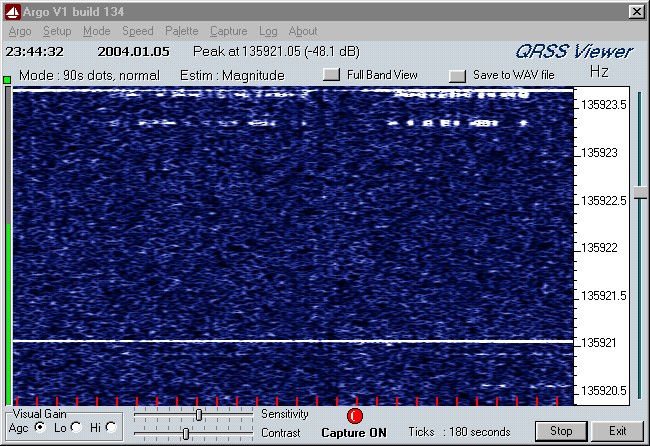The width and height of the screenshot is (650, 446).
Task: Click the 135922 frequency scale label
Action: point(599,248)
